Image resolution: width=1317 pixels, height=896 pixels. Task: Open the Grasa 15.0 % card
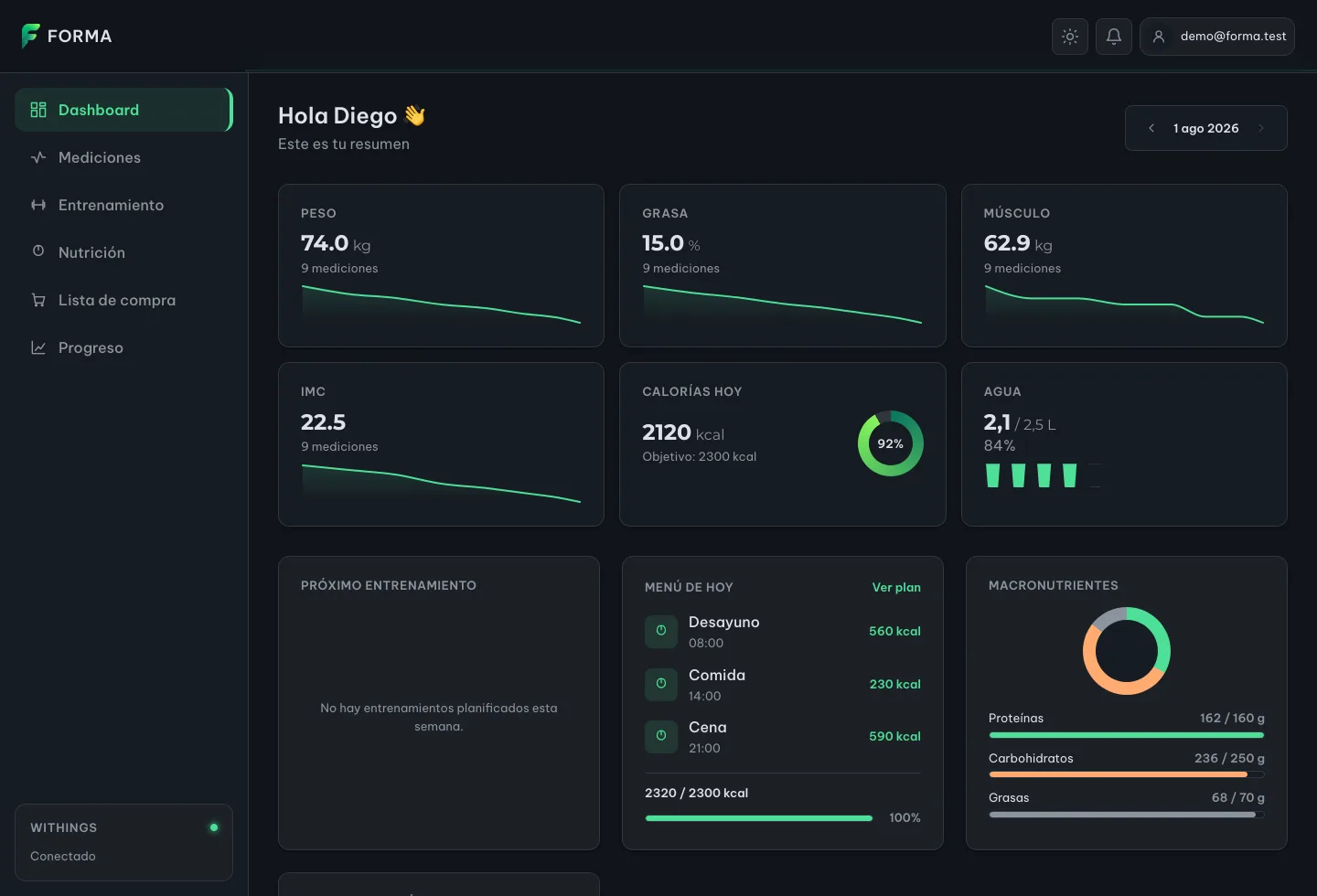(x=783, y=265)
